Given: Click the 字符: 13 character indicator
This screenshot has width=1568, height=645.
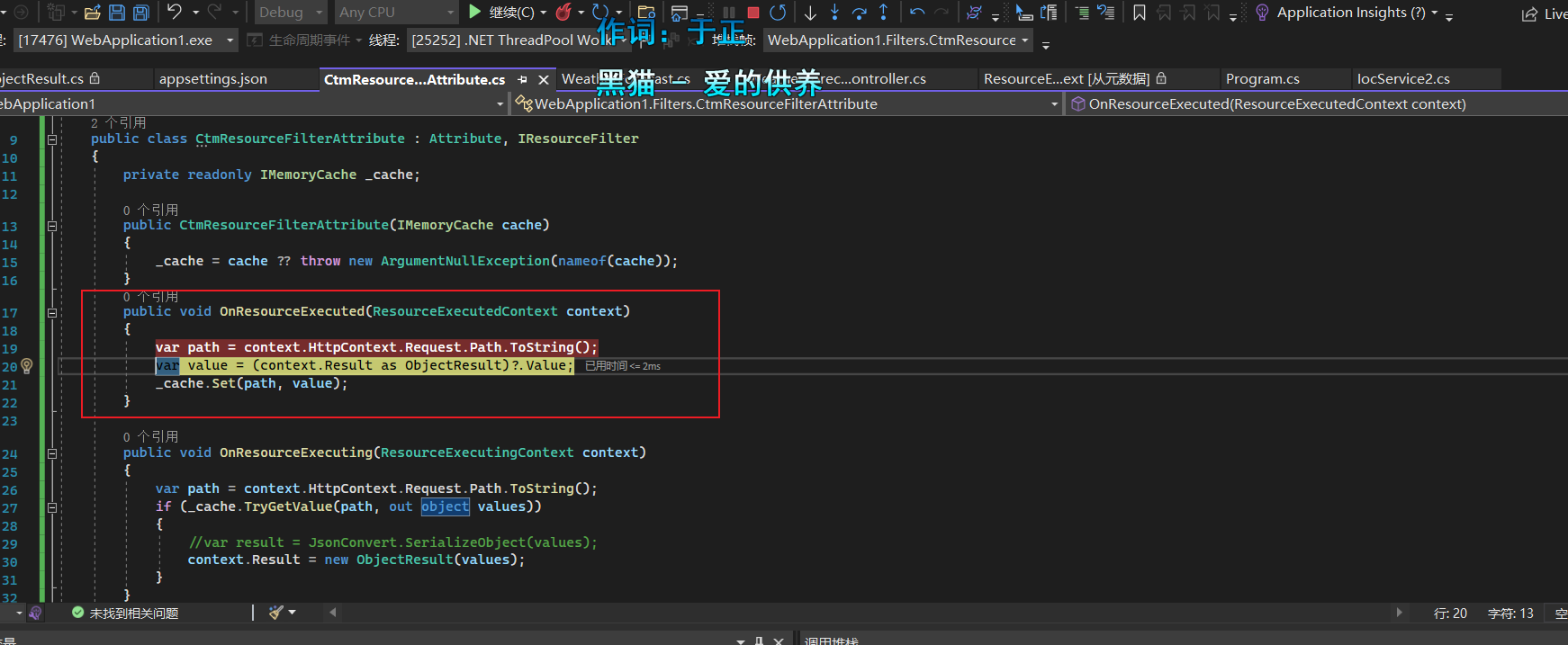Looking at the screenshot, I should (x=1510, y=614).
